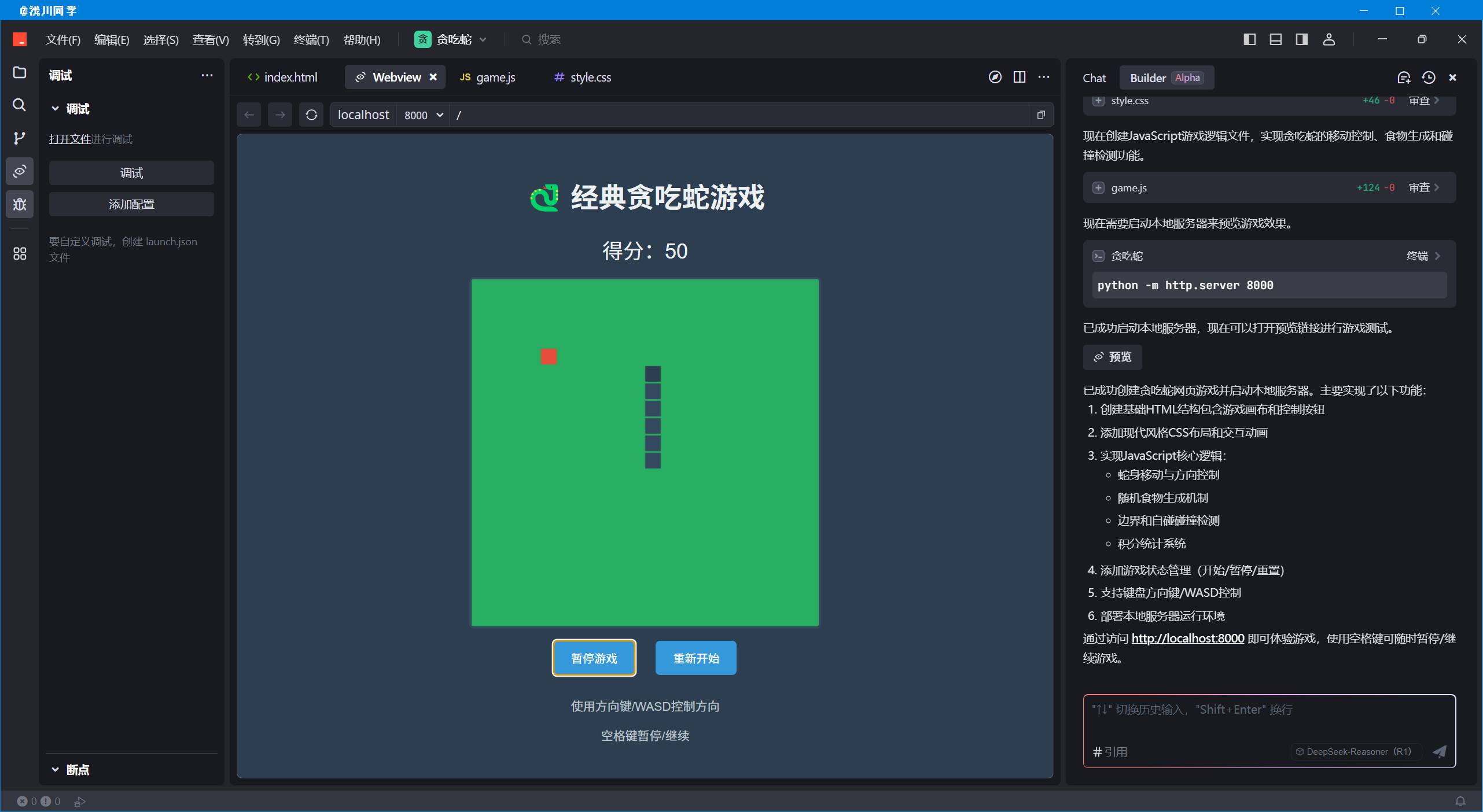Open the account profile icon
Image resolution: width=1483 pixels, height=812 pixels.
(1329, 39)
